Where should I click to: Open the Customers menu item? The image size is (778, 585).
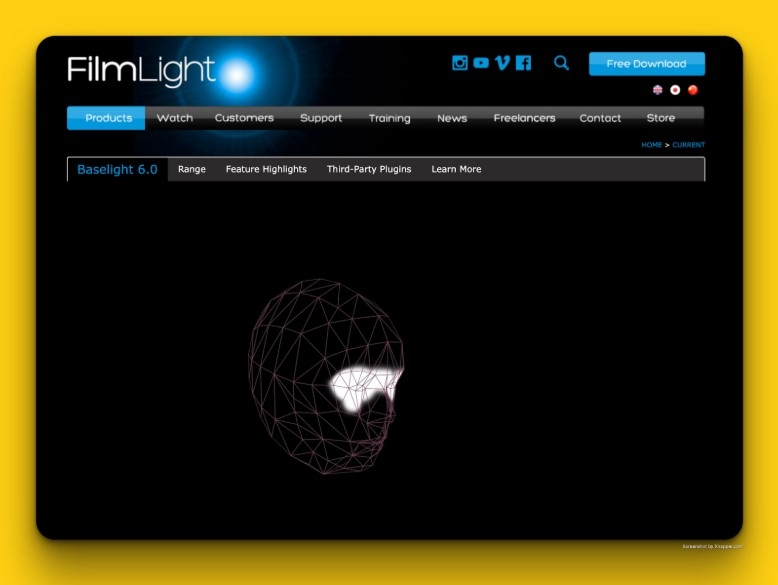244,118
